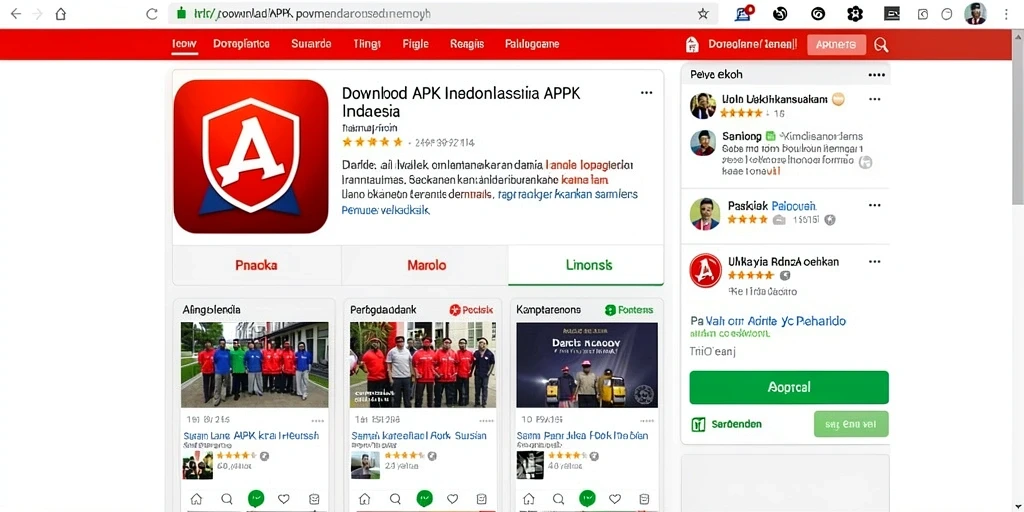1024x512 pixels.
Task: Open the Doreplance navigation item
Action: (x=241, y=44)
